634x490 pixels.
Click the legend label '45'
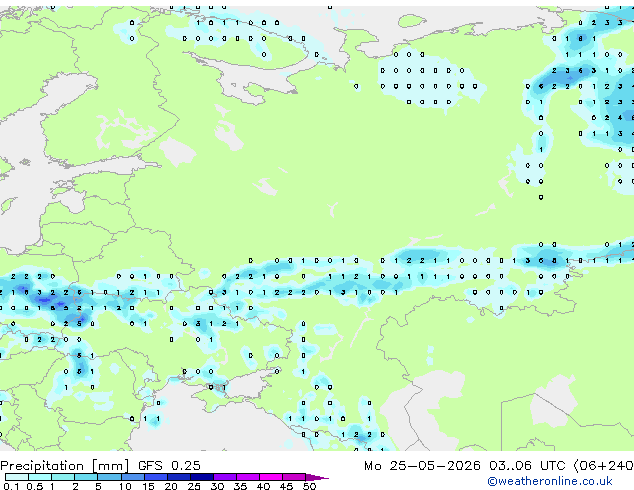point(286,486)
